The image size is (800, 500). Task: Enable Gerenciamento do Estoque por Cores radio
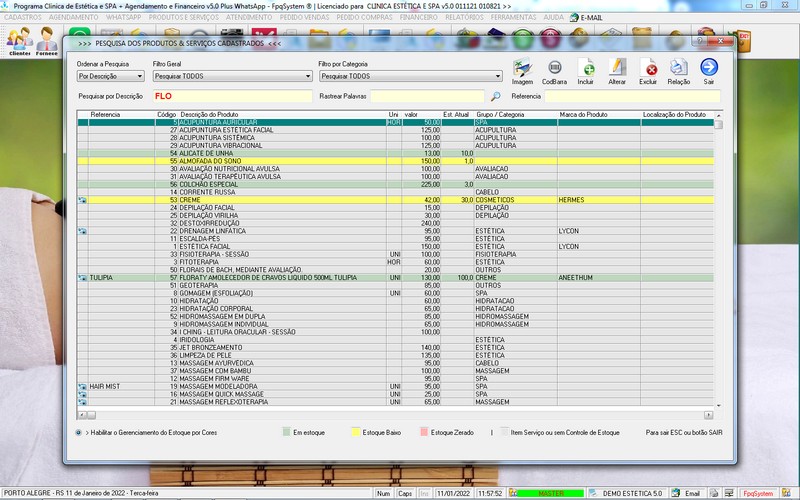click(x=79, y=433)
